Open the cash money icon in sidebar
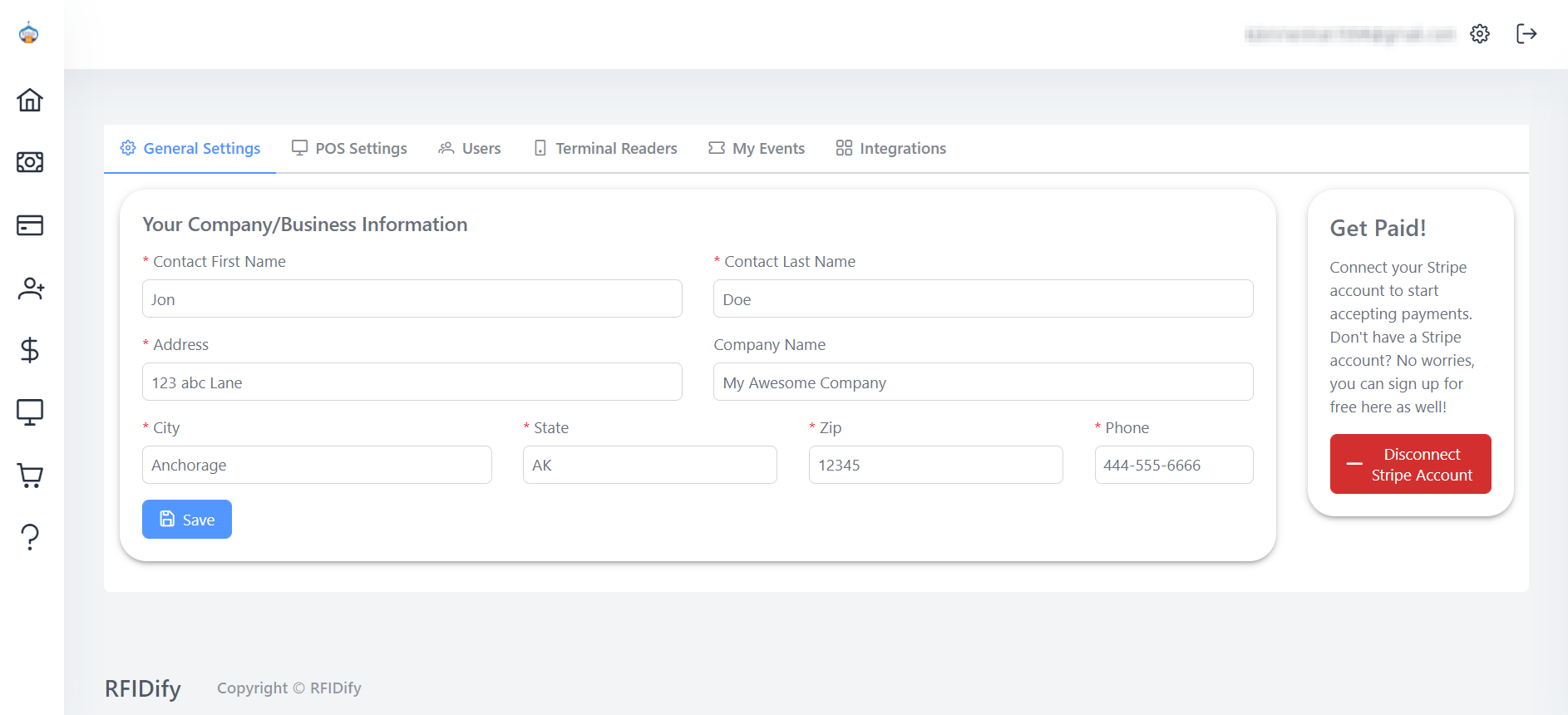Image resolution: width=1568 pixels, height=715 pixels. tap(30, 162)
